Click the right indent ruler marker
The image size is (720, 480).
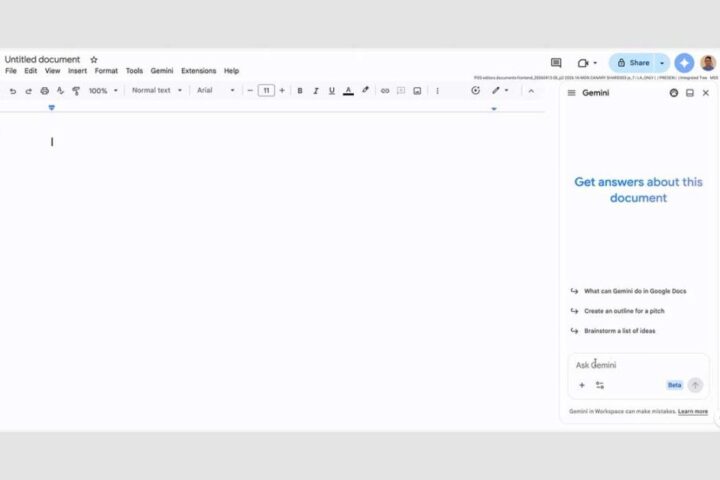494,109
